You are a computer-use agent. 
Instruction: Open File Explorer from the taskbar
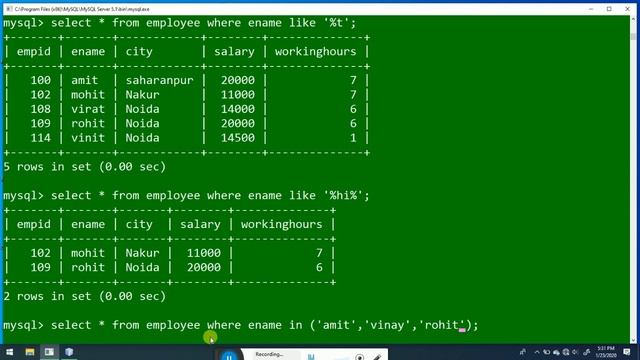[30, 352]
